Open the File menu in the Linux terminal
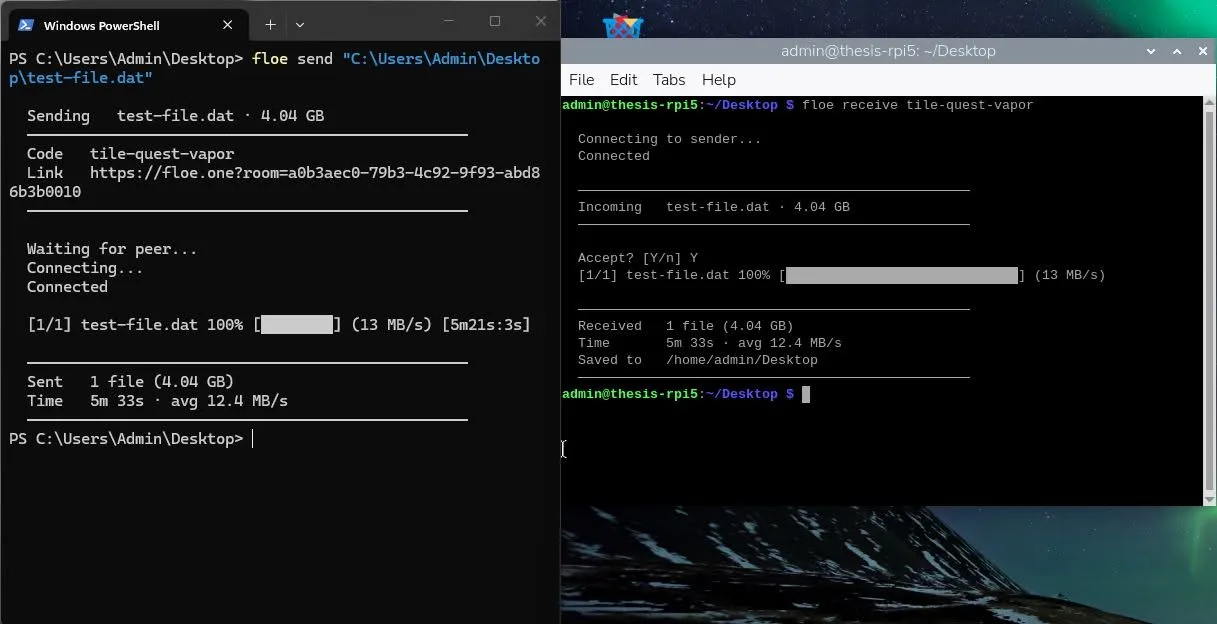Screen dimensions: 1217x624 point(581,80)
